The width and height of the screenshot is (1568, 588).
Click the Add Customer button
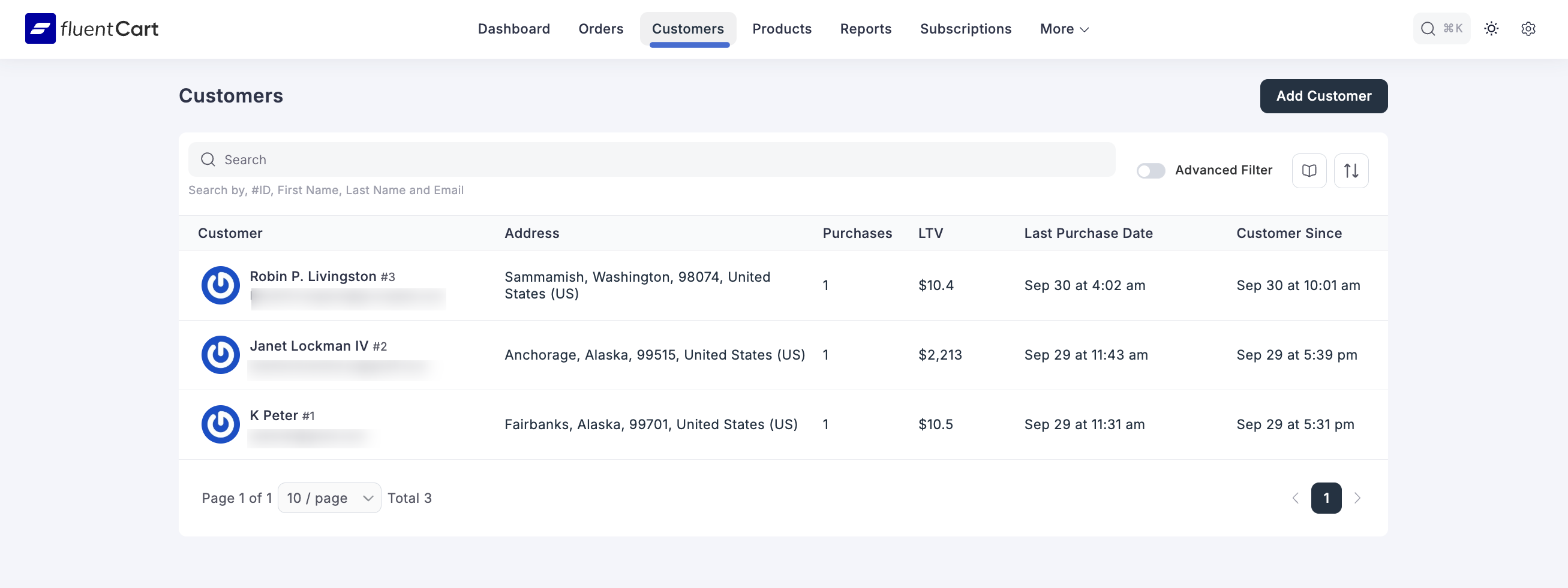tap(1323, 96)
